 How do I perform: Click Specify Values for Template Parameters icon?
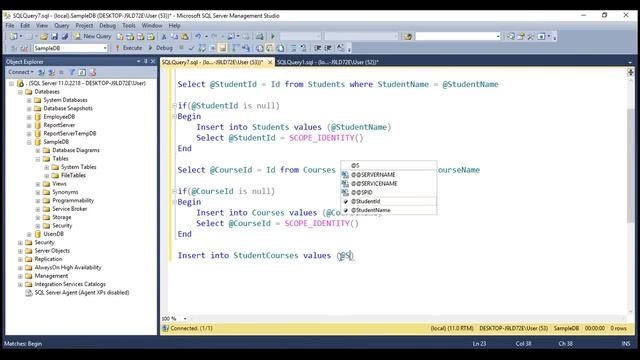coord(340,48)
